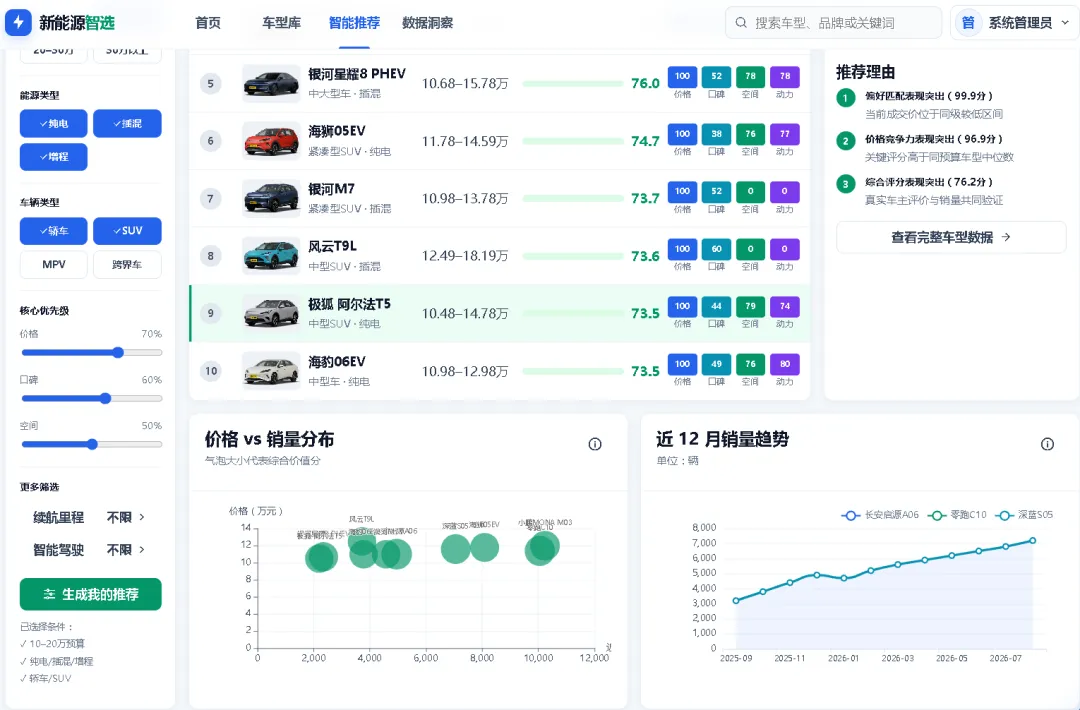1080x710 pixels.
Task: Click 生成我的推荐 green button
Action: coord(91,594)
